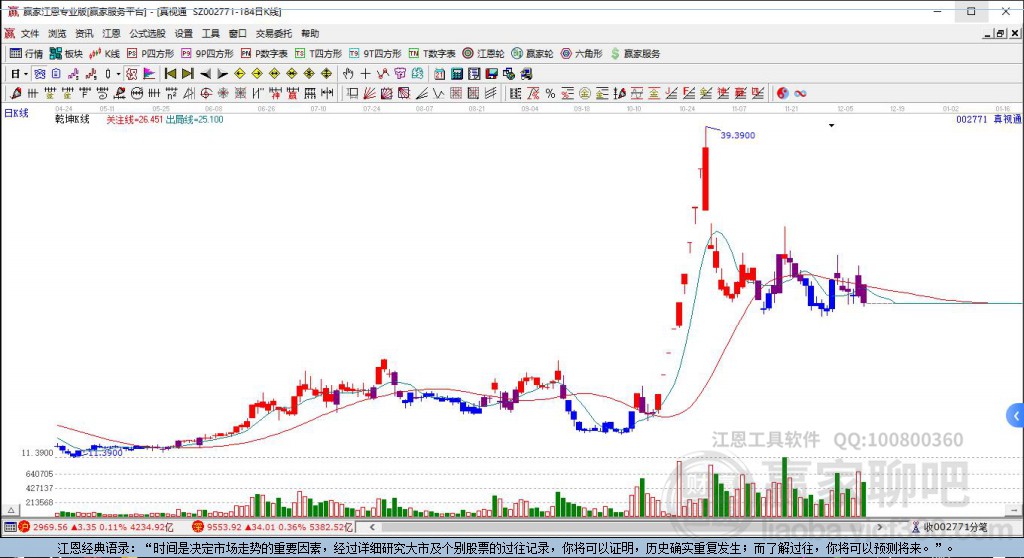Click the yin-yang red blue icon

pos(782,93)
